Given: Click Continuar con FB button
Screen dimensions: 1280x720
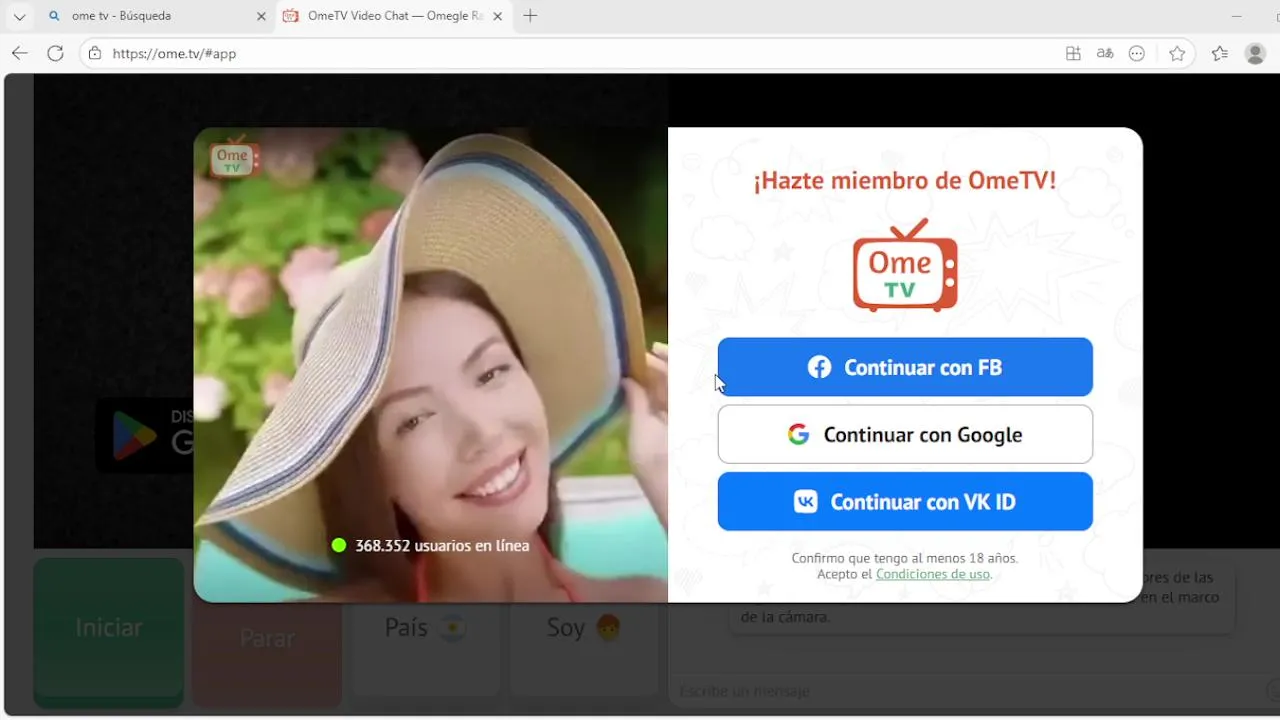Looking at the screenshot, I should [x=905, y=367].
